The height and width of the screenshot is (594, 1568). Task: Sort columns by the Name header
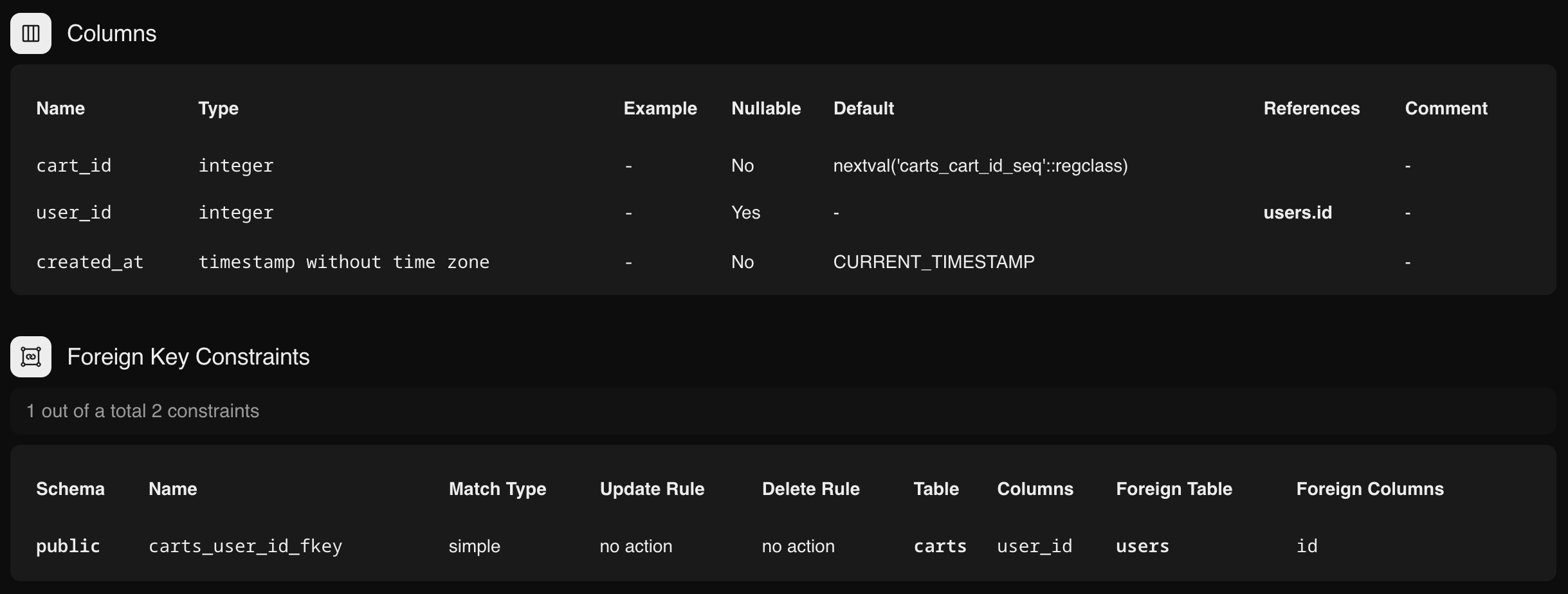tap(60, 108)
